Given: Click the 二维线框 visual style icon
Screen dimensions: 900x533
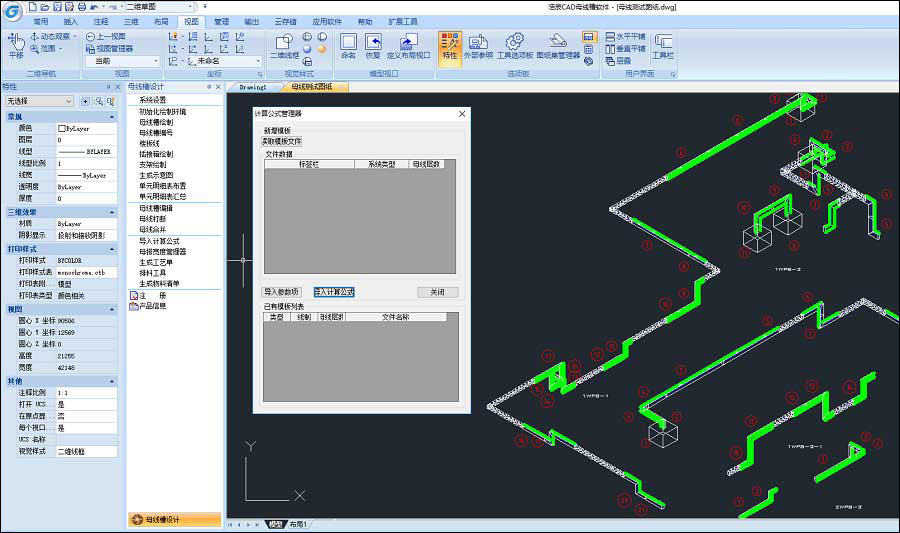Looking at the screenshot, I should coord(284,46).
